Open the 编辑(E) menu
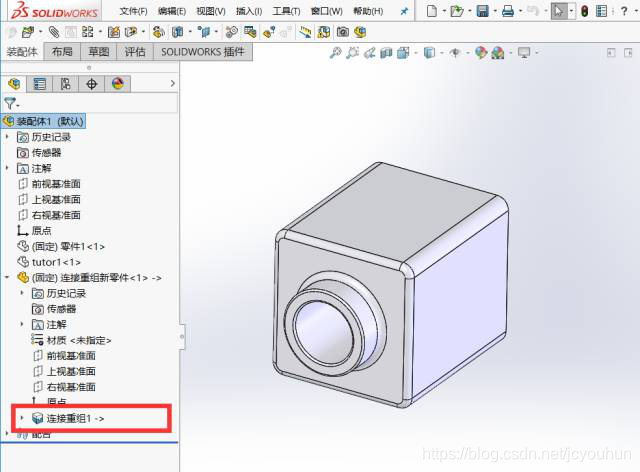 tap(172, 11)
